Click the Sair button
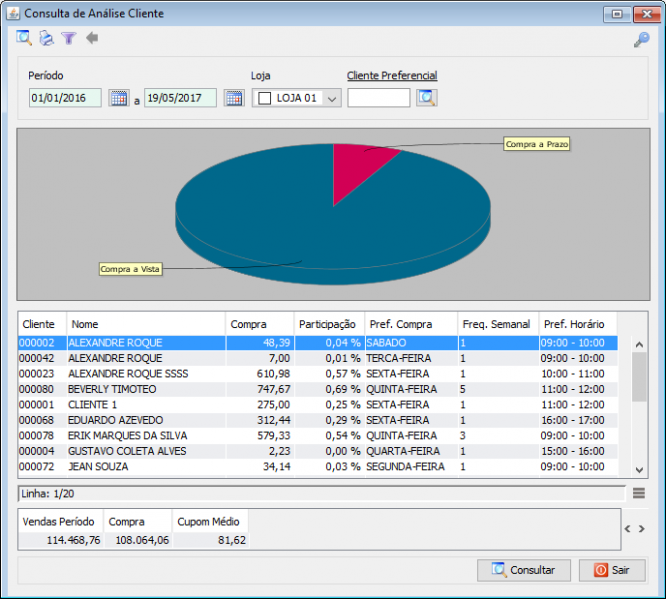The width and height of the screenshot is (666, 599). point(612,570)
